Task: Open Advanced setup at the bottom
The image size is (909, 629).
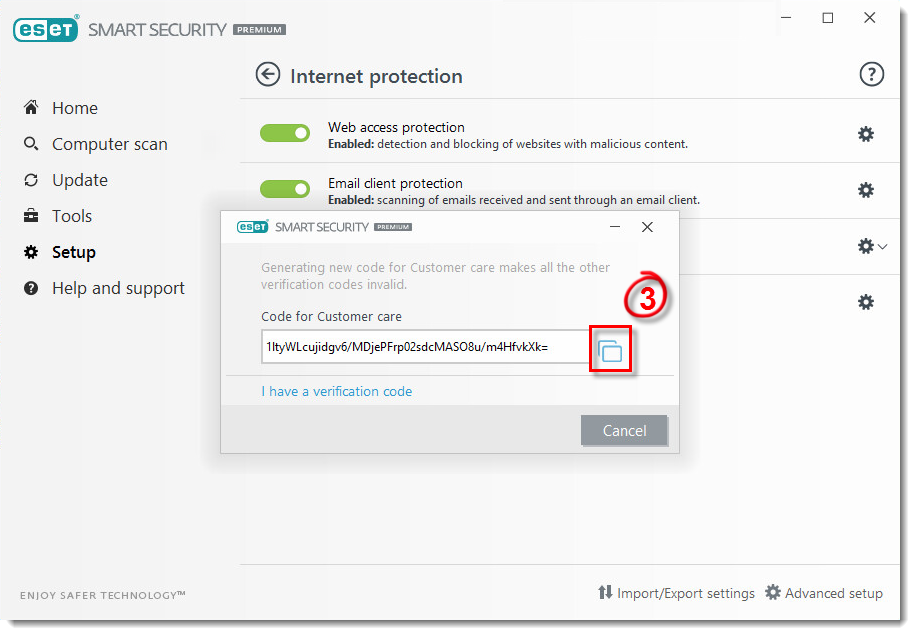Action: coord(824,592)
